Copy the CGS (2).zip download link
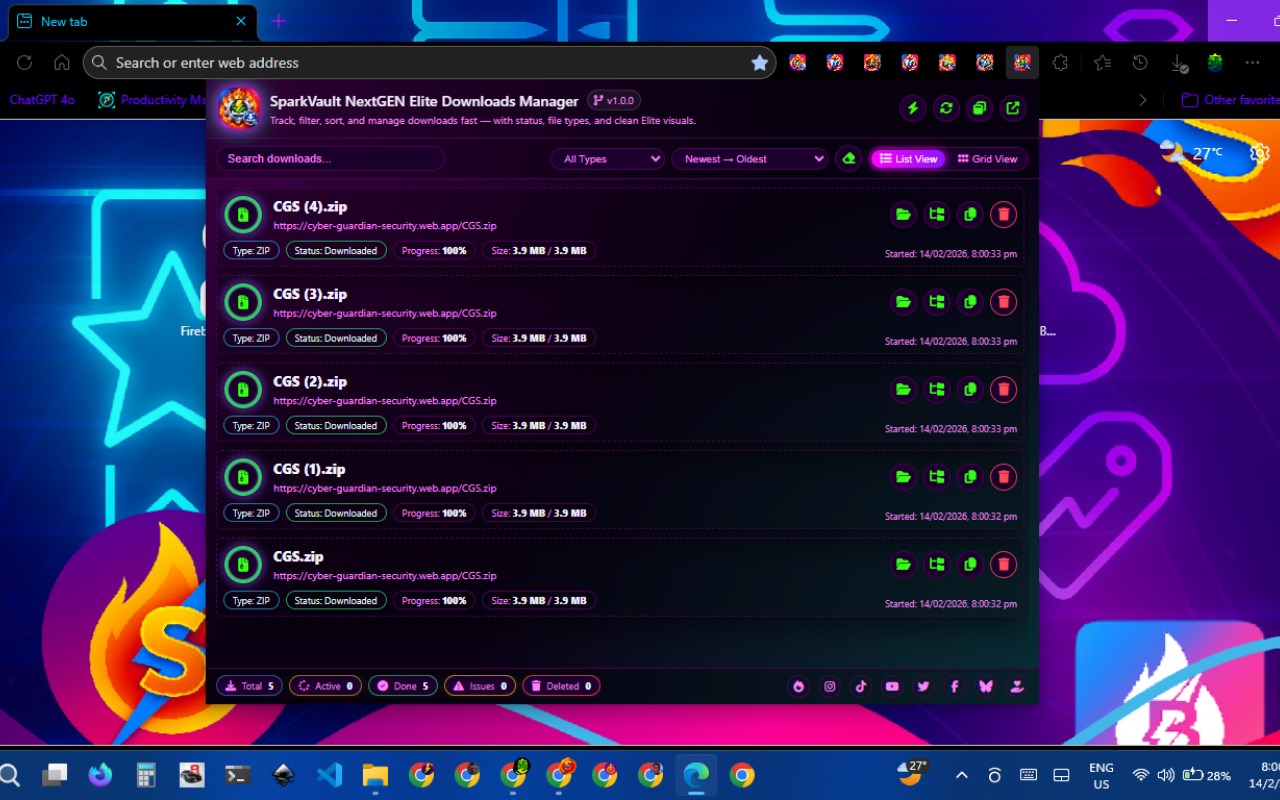The width and height of the screenshot is (1280, 800). (970, 389)
